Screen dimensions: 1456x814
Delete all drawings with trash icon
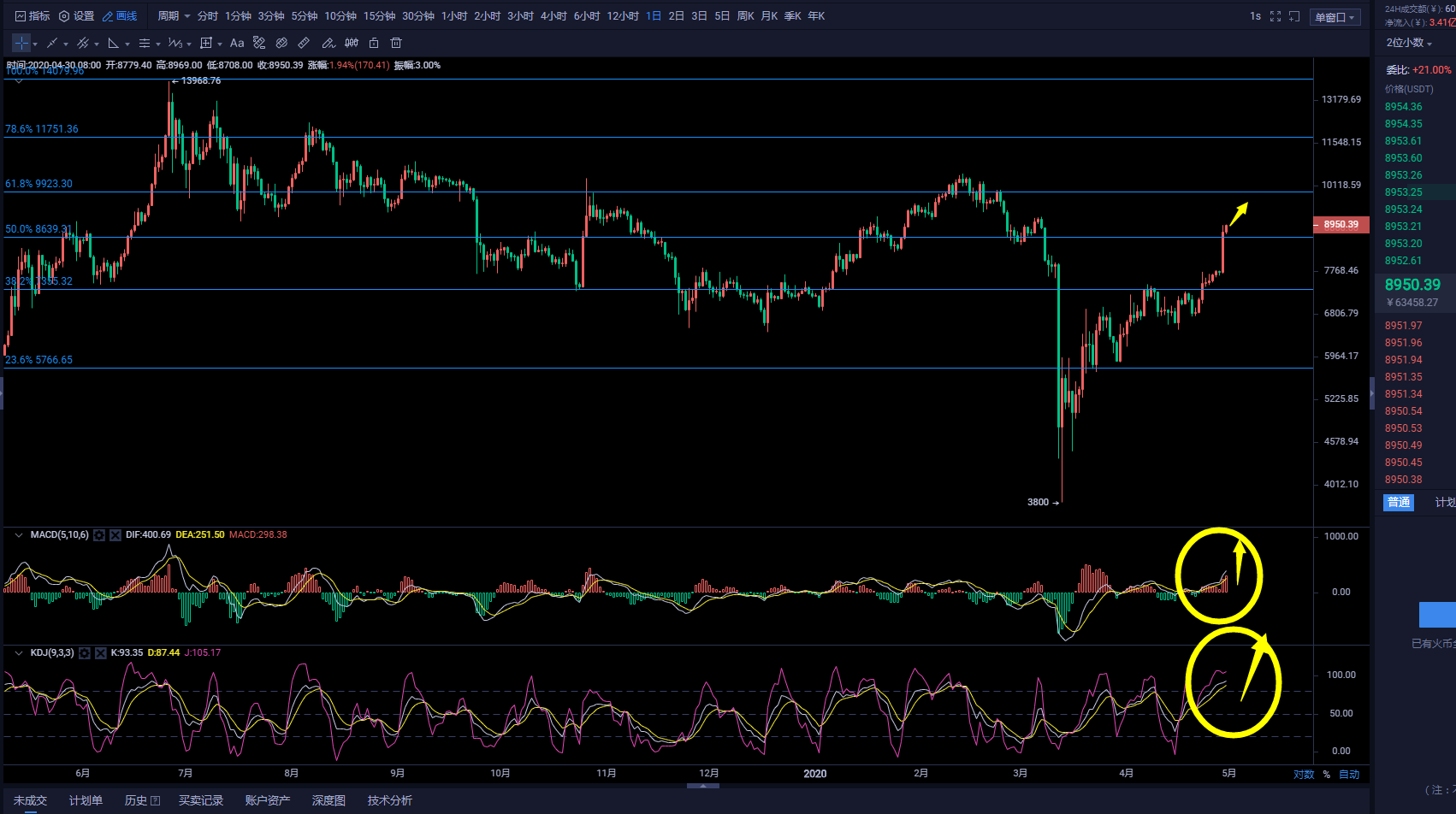coord(396,43)
